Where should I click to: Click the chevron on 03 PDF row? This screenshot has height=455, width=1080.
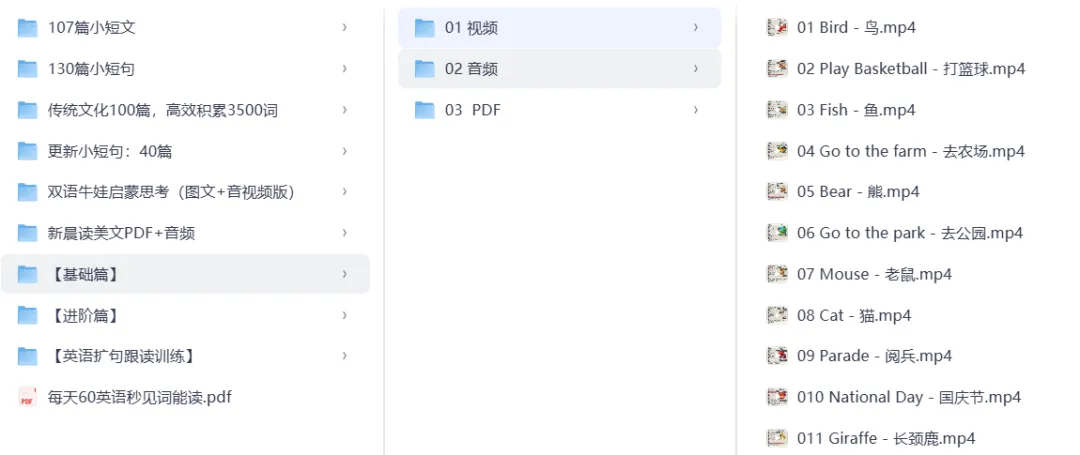coord(696,110)
